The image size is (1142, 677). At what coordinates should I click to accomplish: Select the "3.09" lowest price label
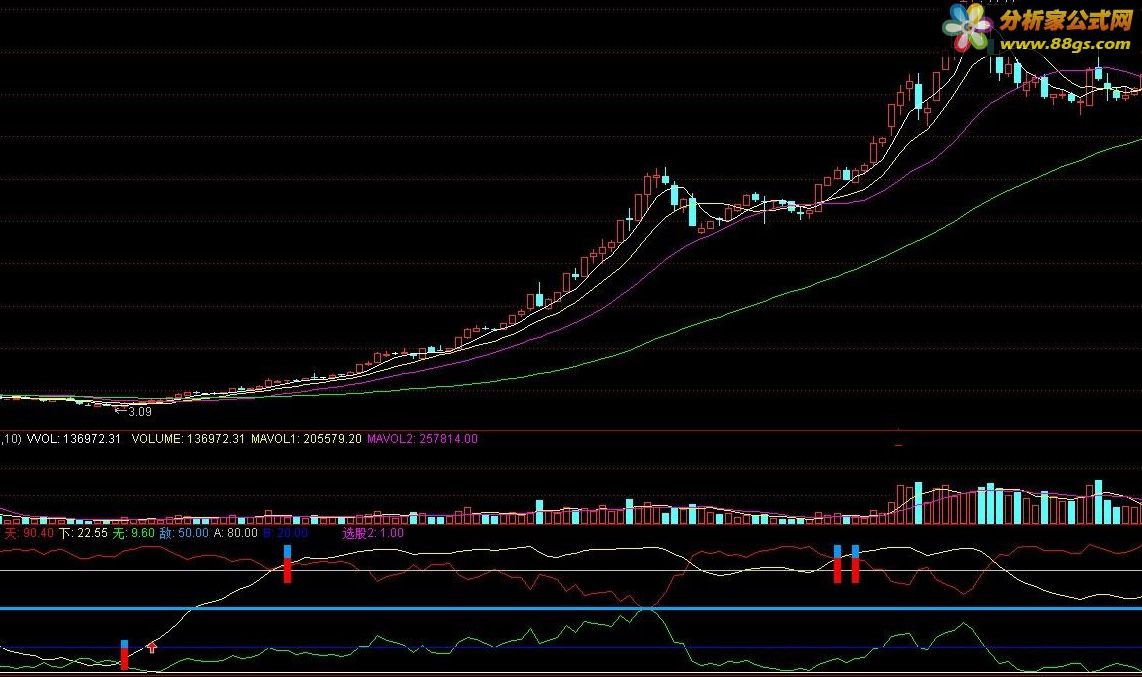(140, 412)
